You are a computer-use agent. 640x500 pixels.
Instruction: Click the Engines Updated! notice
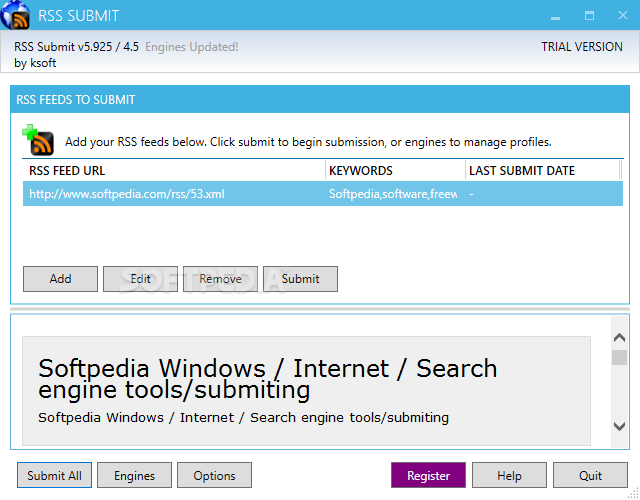point(191,47)
